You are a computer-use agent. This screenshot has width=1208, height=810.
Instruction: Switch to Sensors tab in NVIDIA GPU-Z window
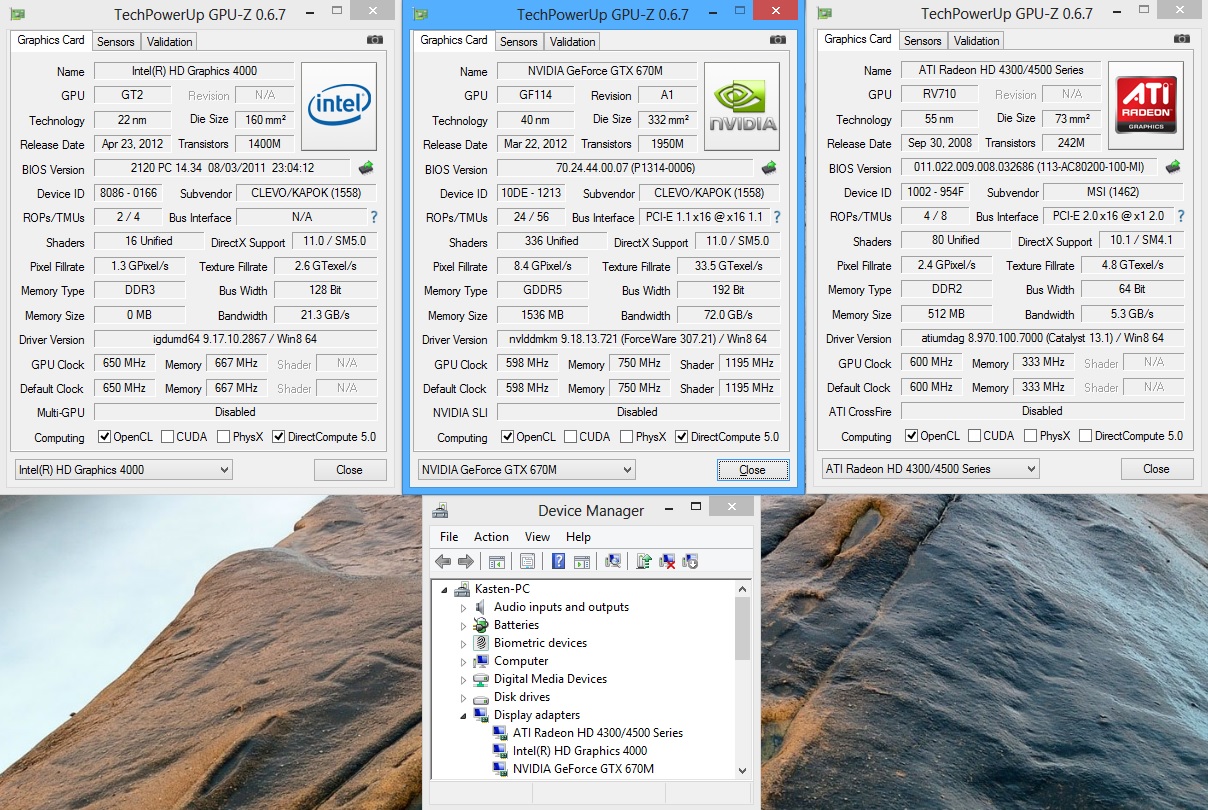(519, 41)
